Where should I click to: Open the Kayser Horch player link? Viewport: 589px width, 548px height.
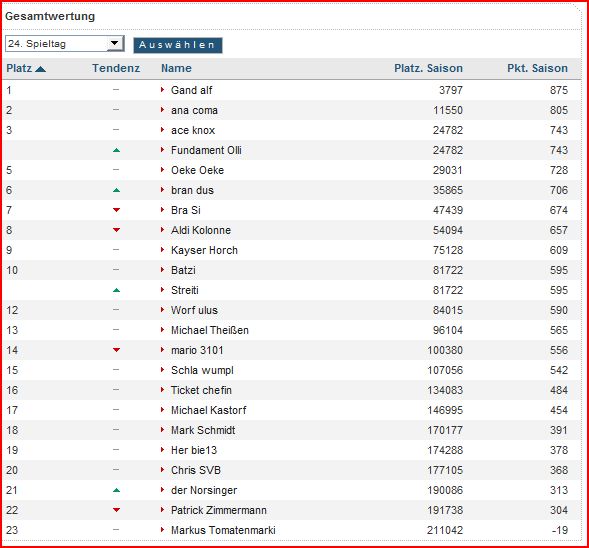pyautogui.click(x=204, y=250)
